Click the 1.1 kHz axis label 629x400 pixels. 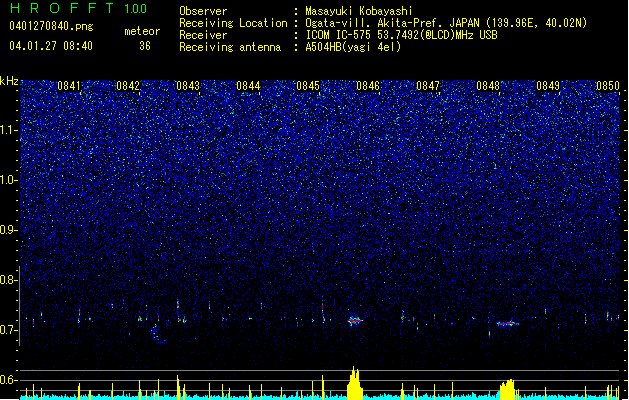8,130
